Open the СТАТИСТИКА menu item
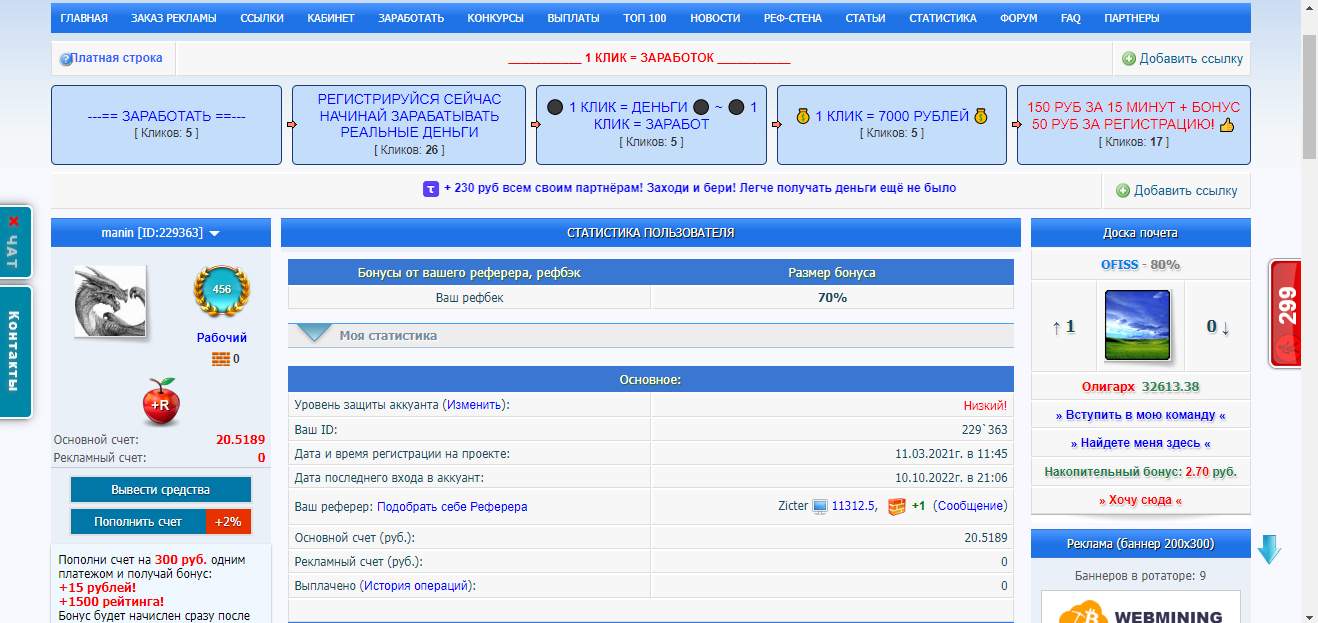1318x623 pixels. [x=943, y=18]
